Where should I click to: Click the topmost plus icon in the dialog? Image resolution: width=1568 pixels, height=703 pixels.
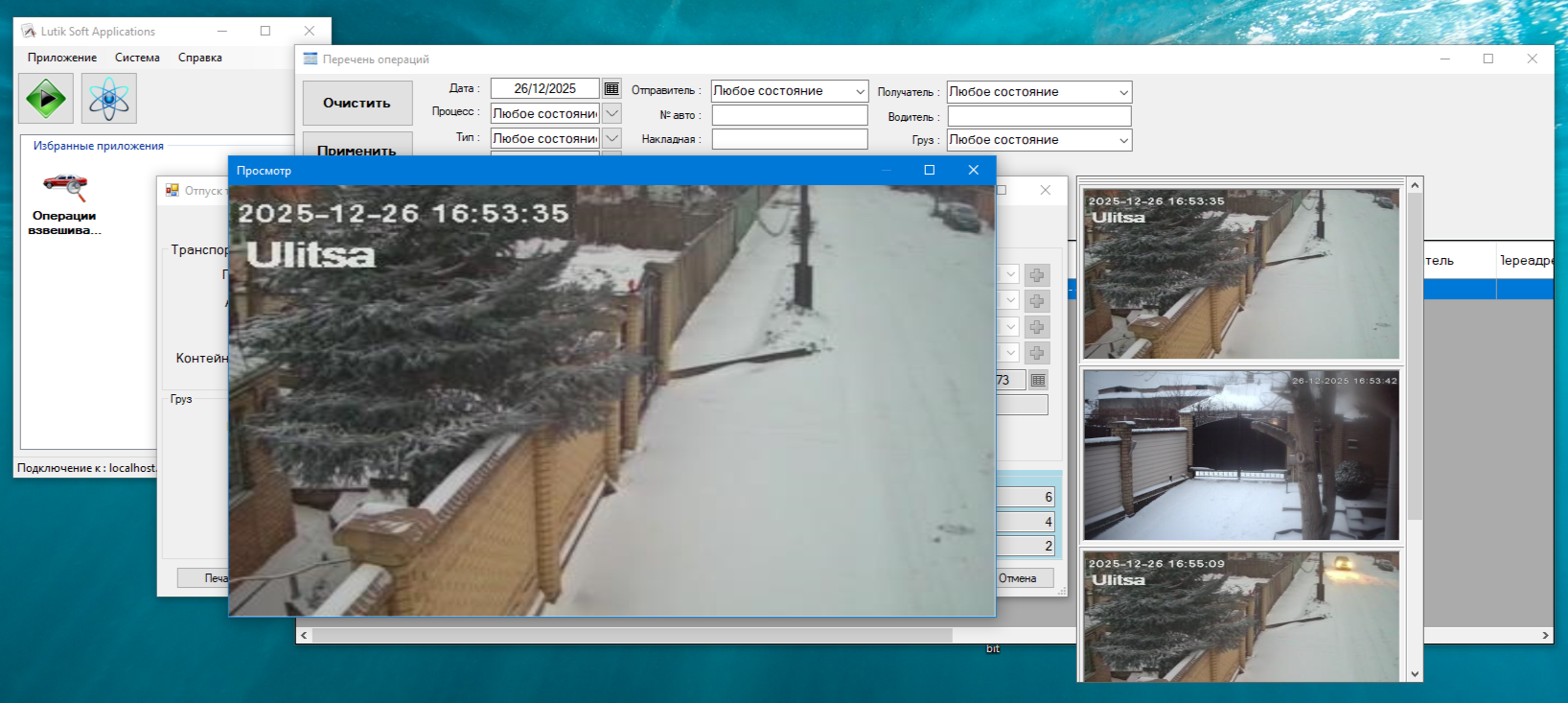click(x=1036, y=275)
